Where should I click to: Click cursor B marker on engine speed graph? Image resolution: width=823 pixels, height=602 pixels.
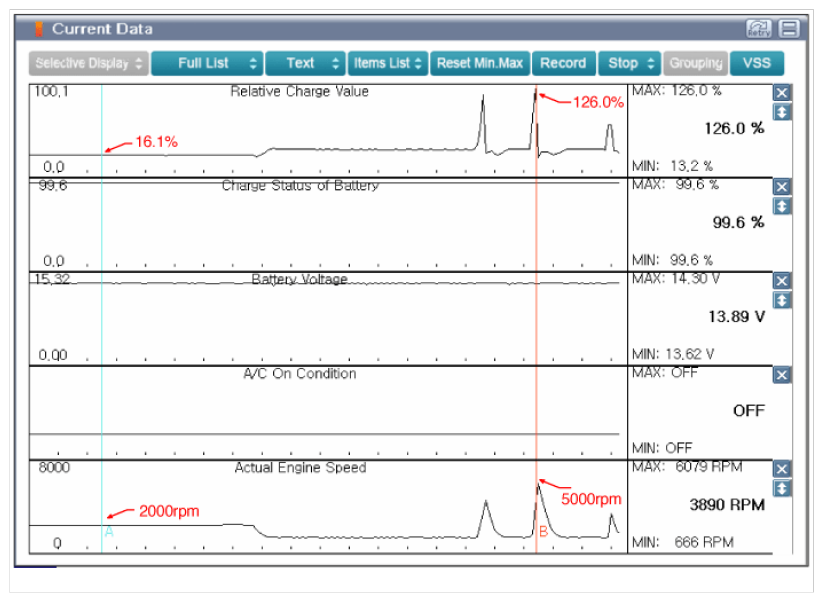[543, 532]
